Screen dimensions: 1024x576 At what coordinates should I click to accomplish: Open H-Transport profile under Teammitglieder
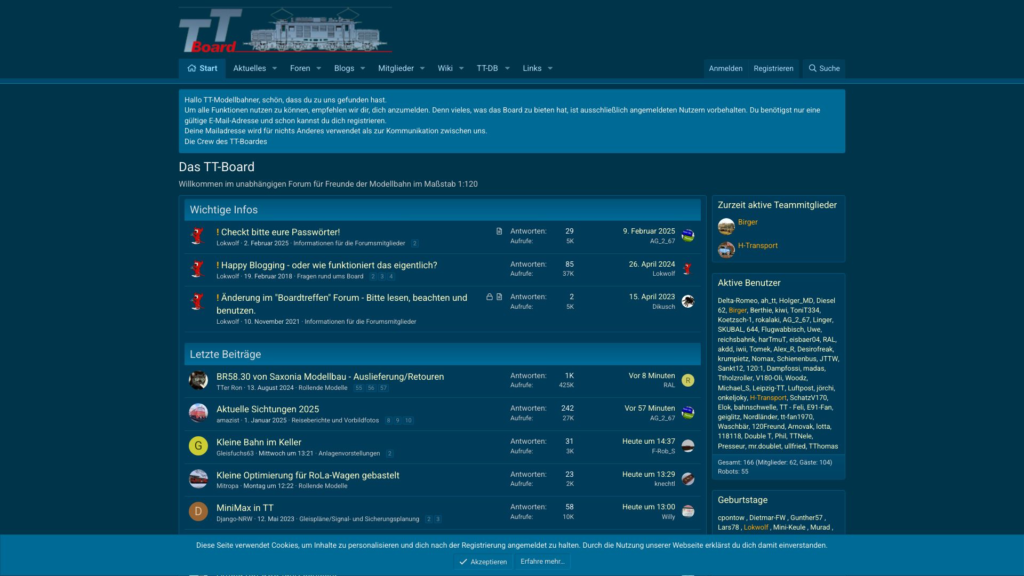point(758,246)
